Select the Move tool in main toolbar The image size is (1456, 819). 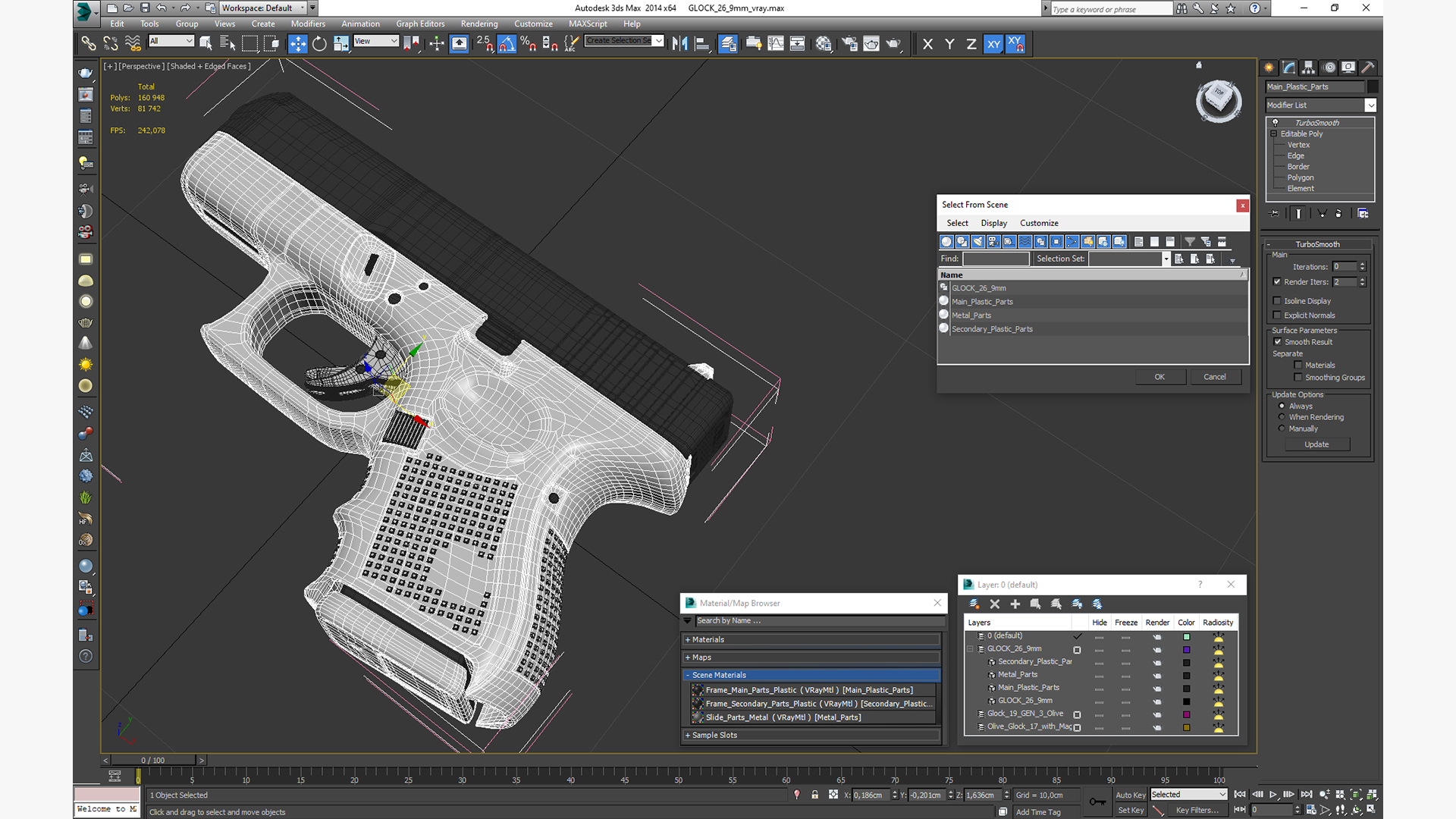pyautogui.click(x=297, y=44)
